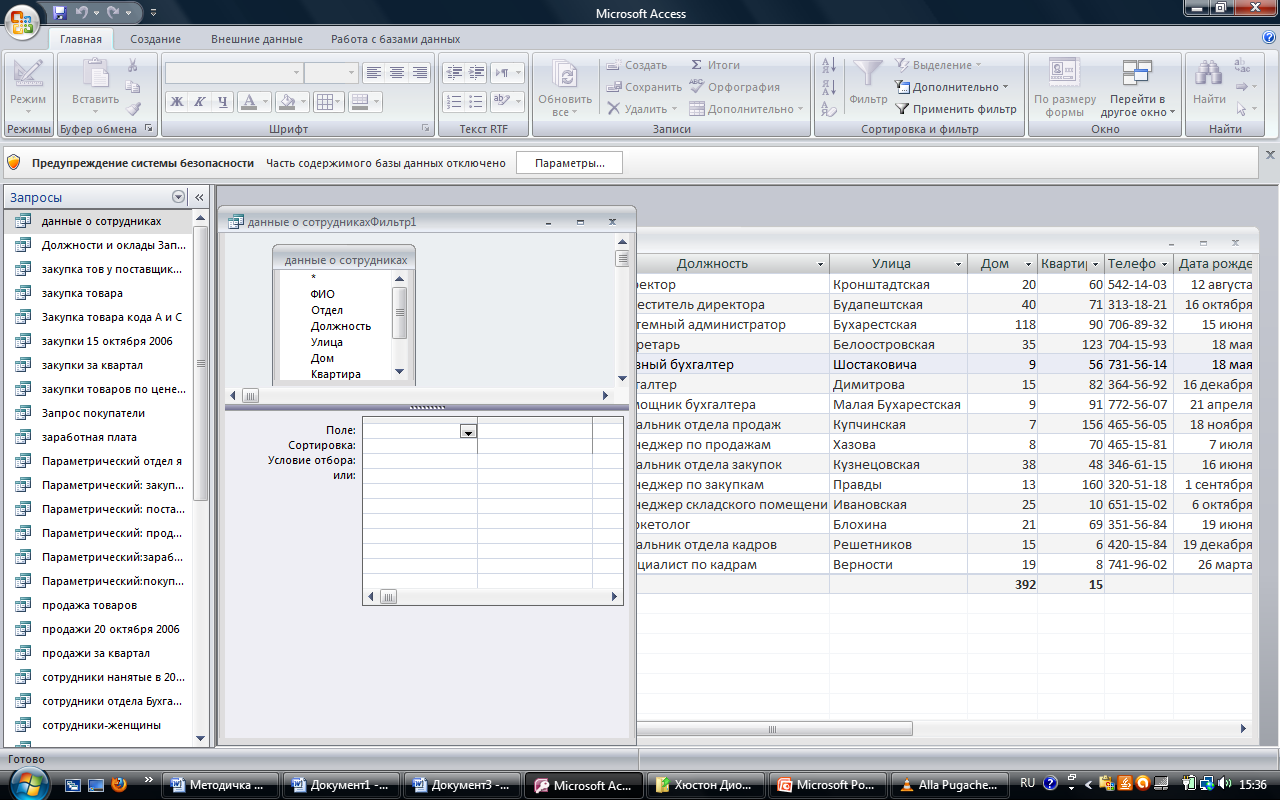
Task: Click Сохранить record button
Action: pyautogui.click(x=643, y=87)
